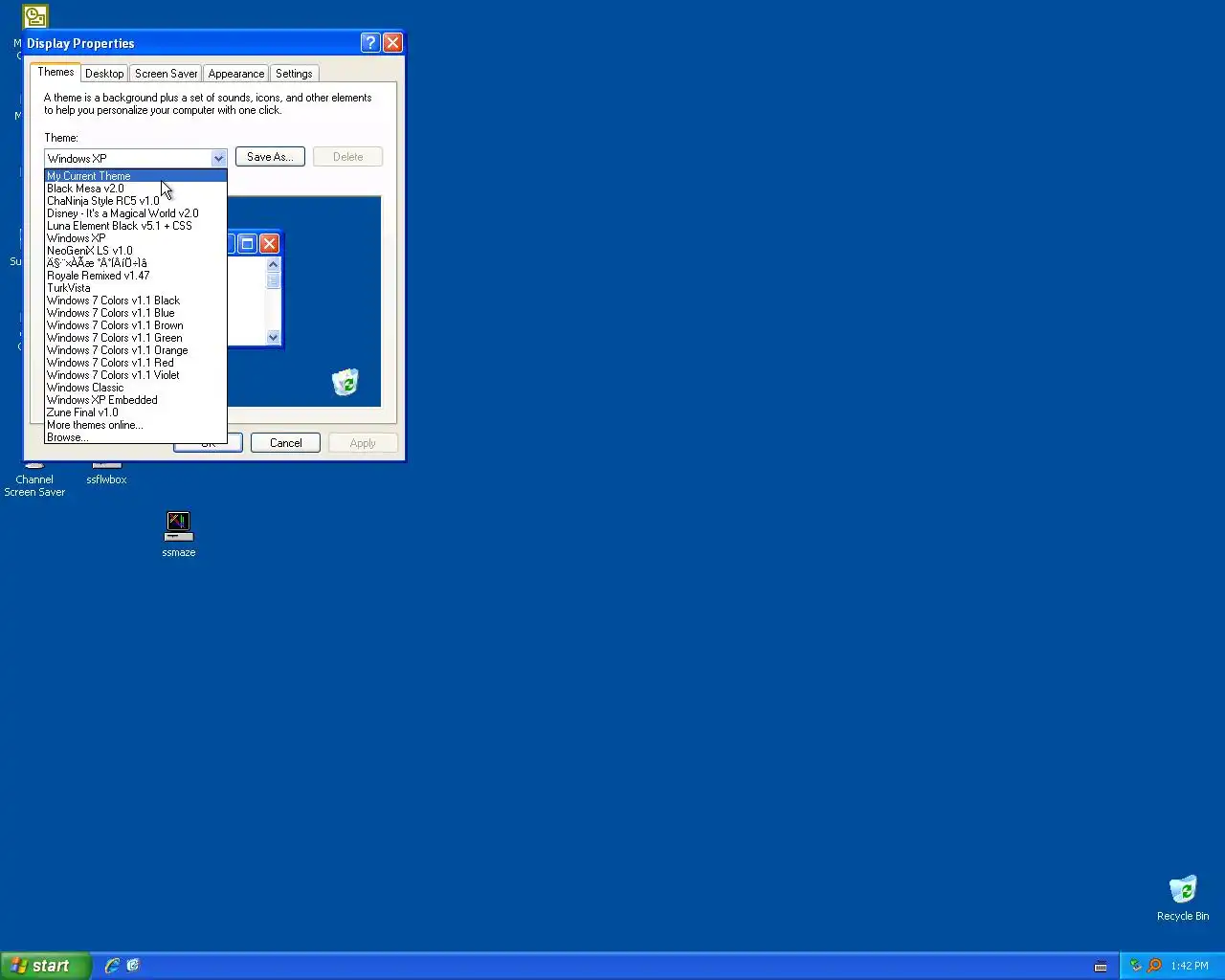Pick Windows 7 Colors v1.1 Brown
This screenshot has height=980, width=1225.
[135, 325]
